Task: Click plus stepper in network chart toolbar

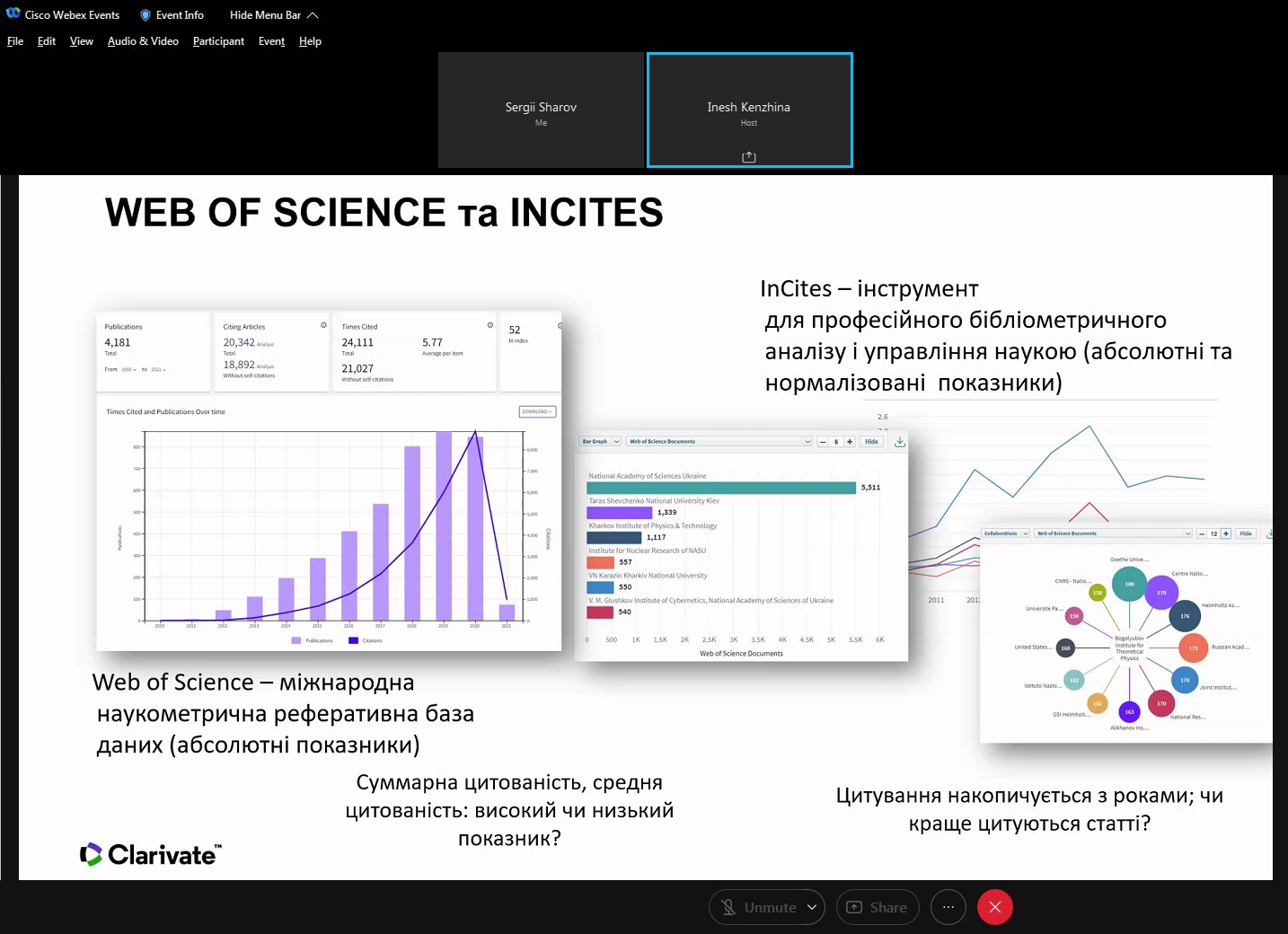Action: 1226,533
